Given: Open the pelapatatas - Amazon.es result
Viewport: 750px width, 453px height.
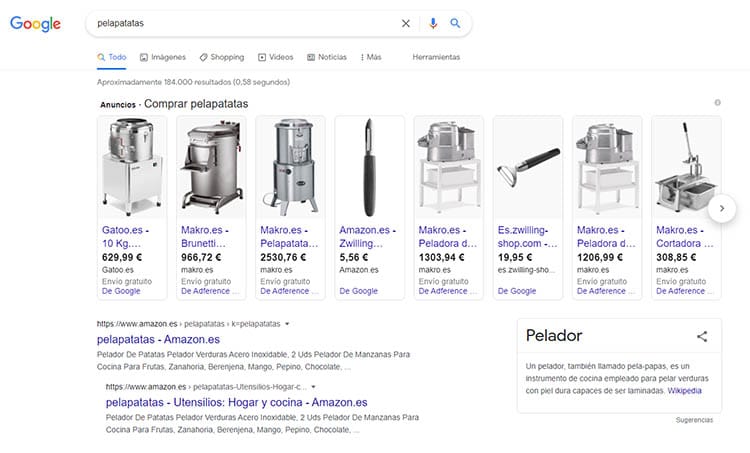Looking at the screenshot, I should 158,340.
